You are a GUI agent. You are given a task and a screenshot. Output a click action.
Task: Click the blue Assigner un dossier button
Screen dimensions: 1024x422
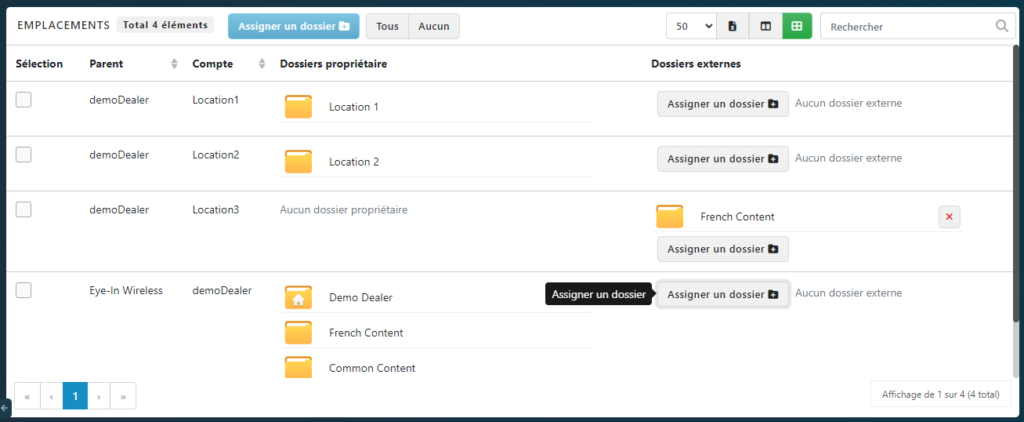click(293, 26)
